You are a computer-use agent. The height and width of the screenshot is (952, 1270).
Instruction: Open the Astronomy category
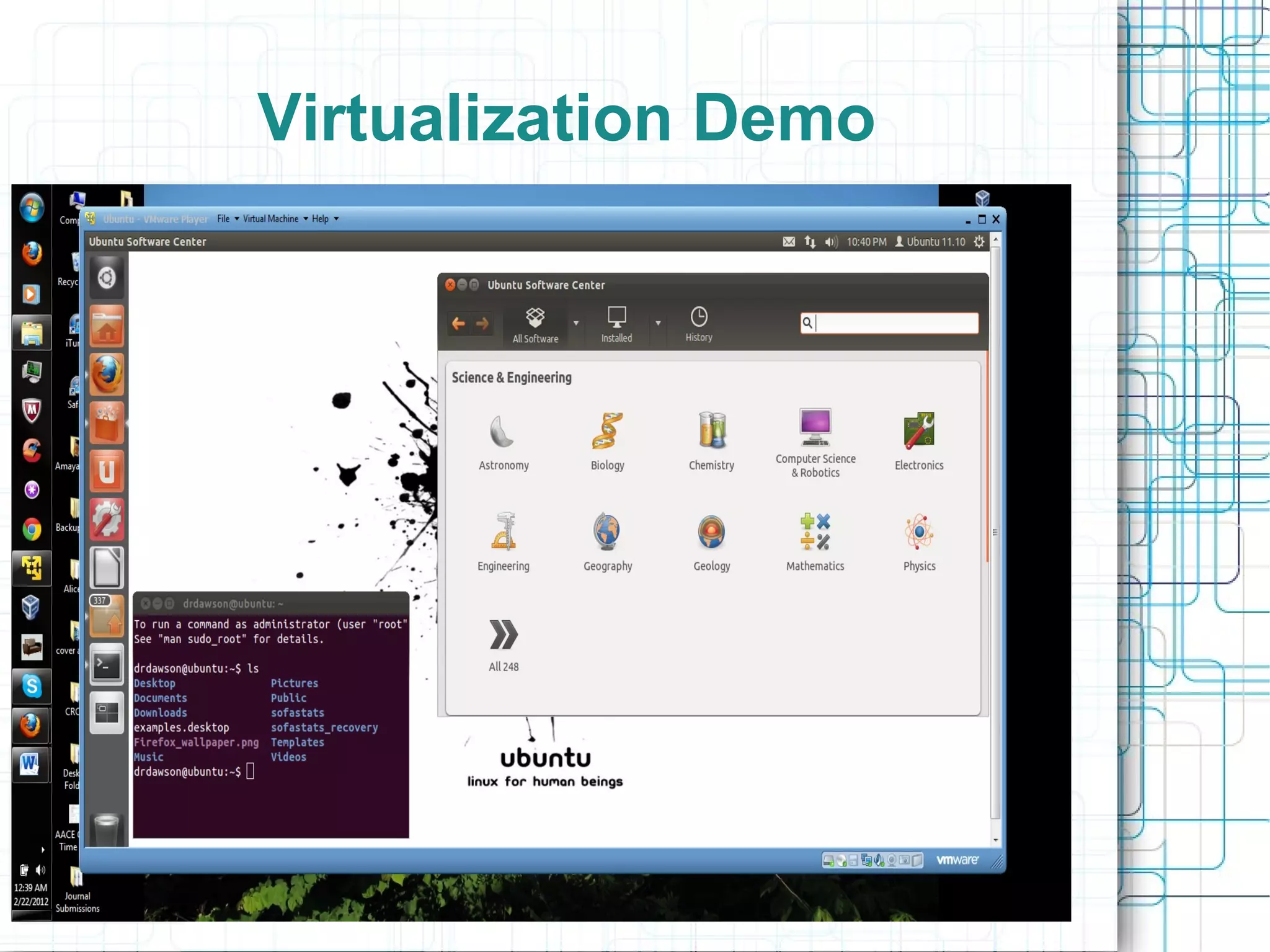pyautogui.click(x=503, y=442)
